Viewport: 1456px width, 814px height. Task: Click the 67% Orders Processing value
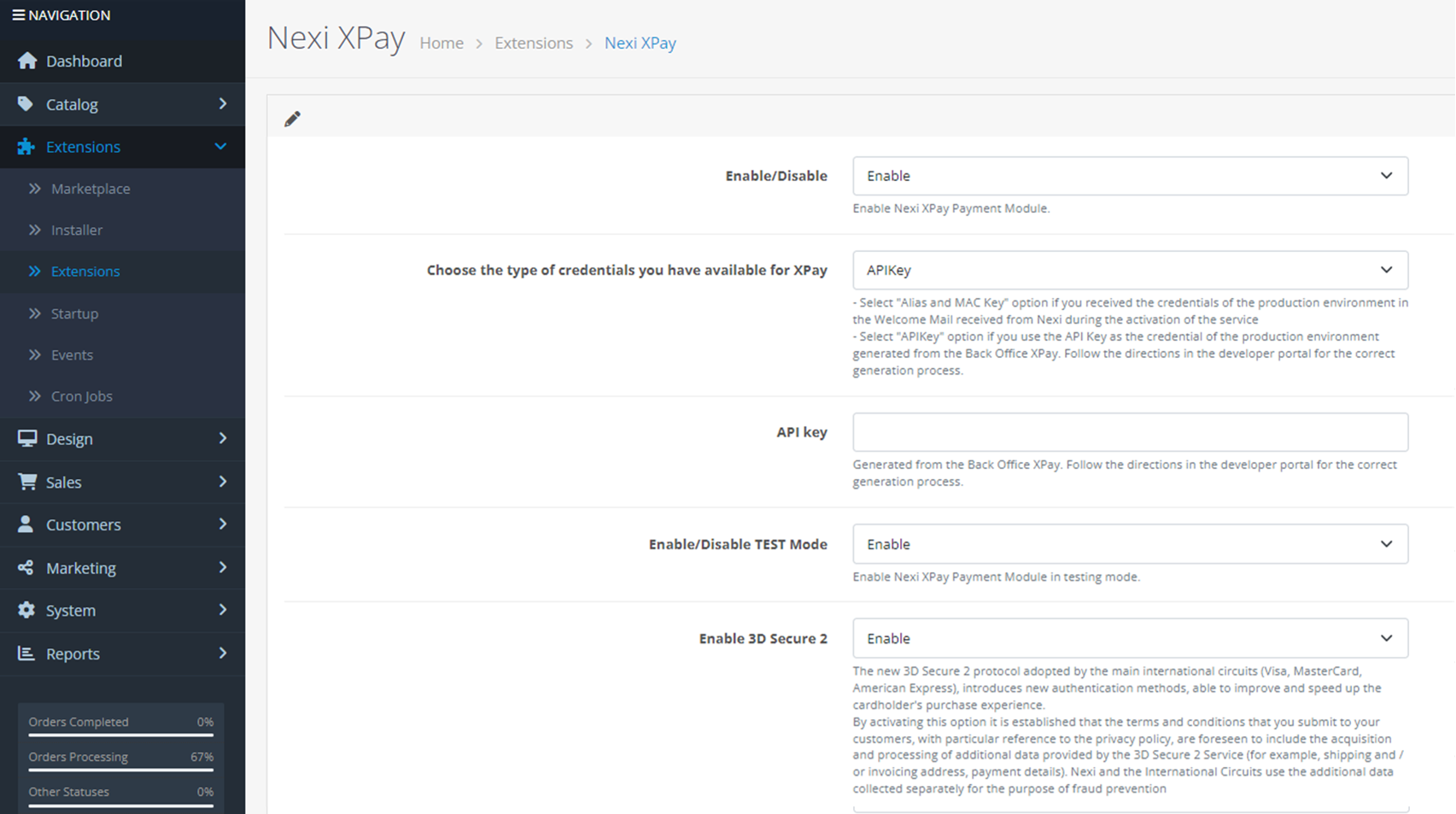click(x=202, y=757)
